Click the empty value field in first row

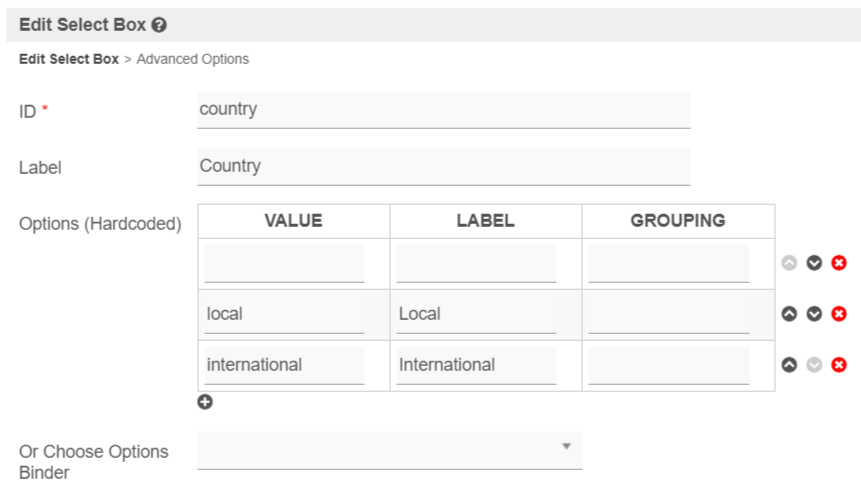284,264
